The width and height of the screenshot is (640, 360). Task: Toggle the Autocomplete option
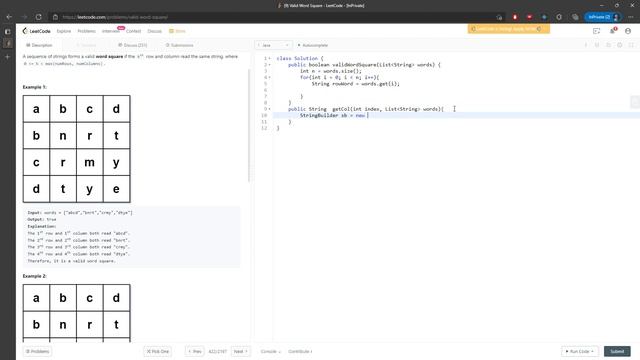tap(313, 45)
